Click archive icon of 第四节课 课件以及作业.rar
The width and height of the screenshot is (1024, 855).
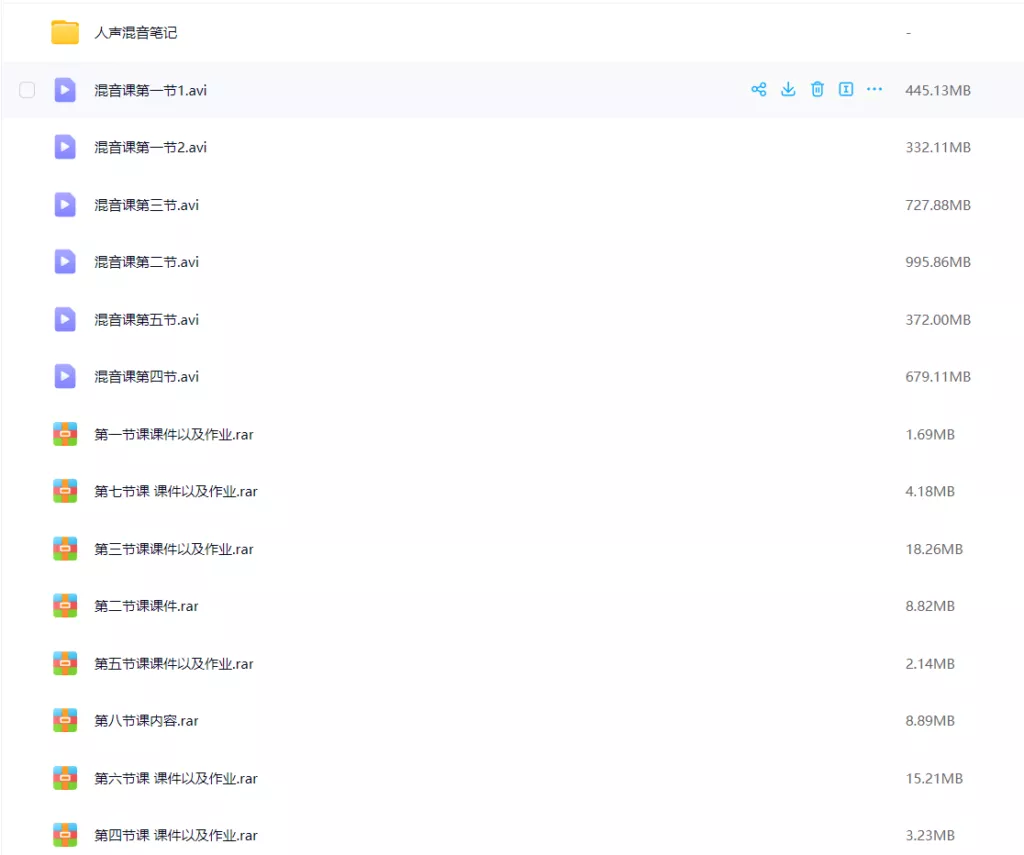click(x=65, y=835)
